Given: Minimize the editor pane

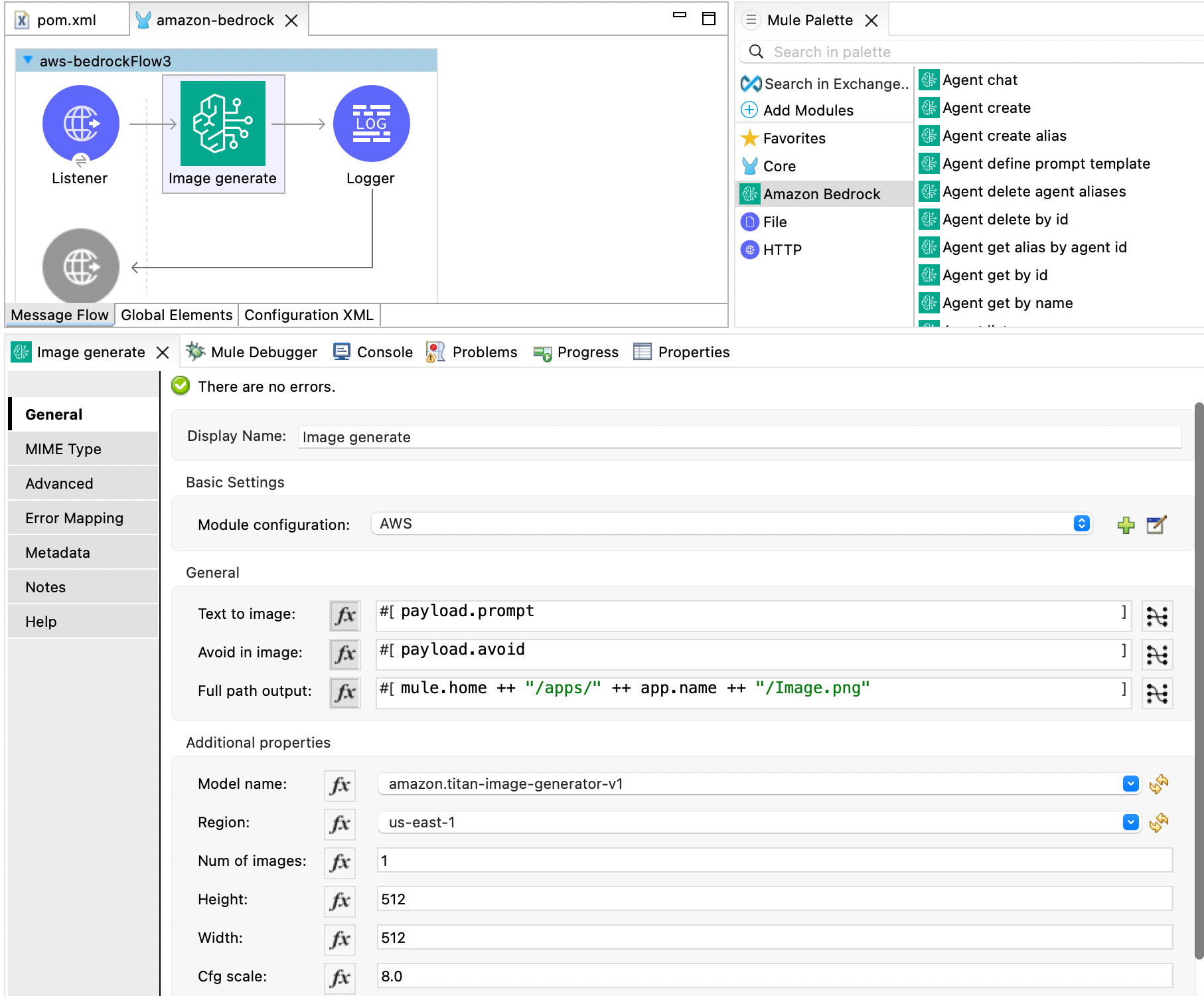Looking at the screenshot, I should [680, 15].
